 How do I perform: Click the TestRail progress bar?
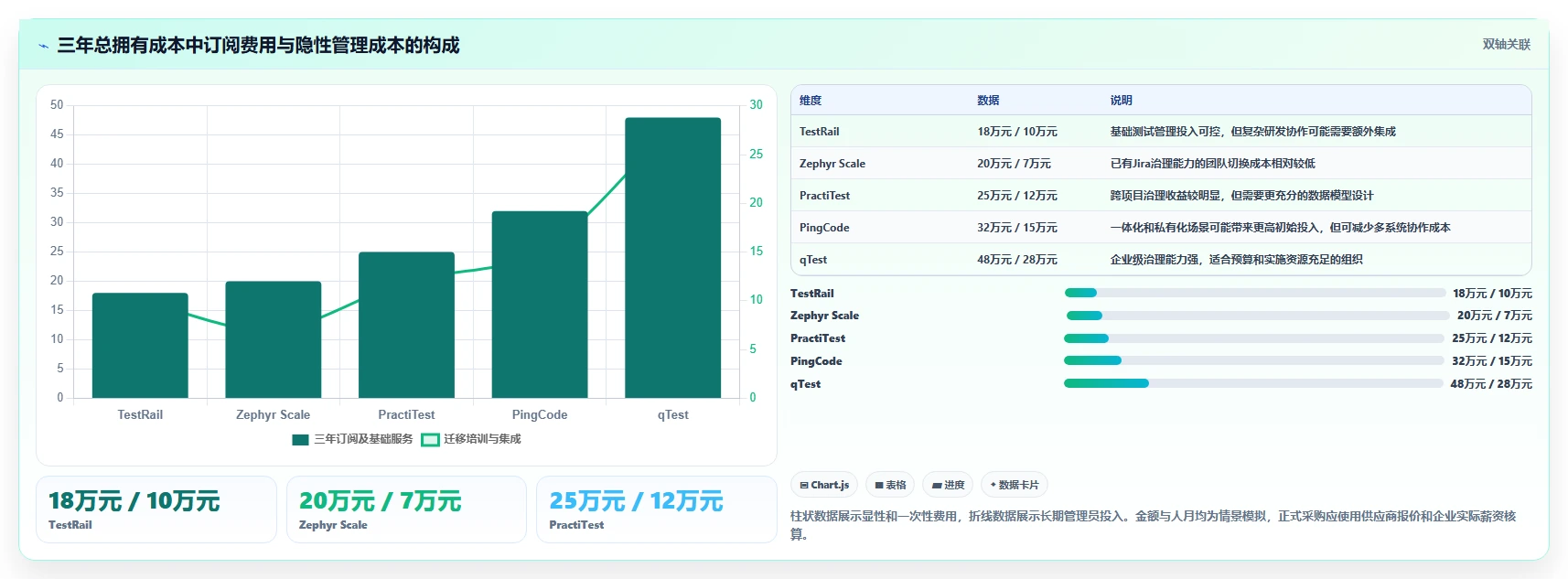coord(1255,293)
